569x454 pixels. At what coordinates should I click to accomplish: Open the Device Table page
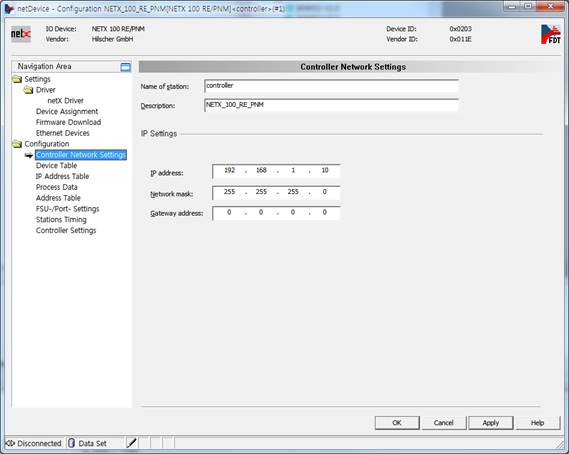[56, 165]
